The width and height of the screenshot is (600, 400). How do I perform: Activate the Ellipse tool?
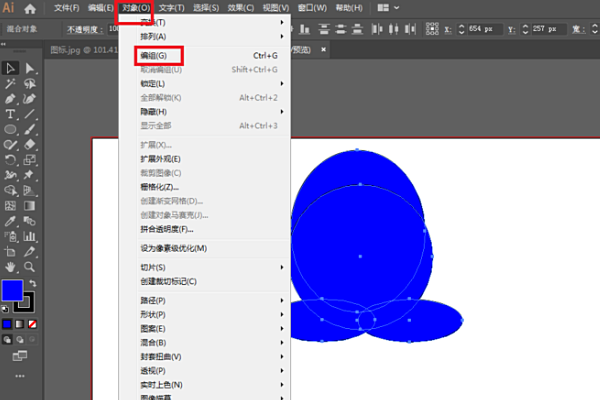(10, 130)
